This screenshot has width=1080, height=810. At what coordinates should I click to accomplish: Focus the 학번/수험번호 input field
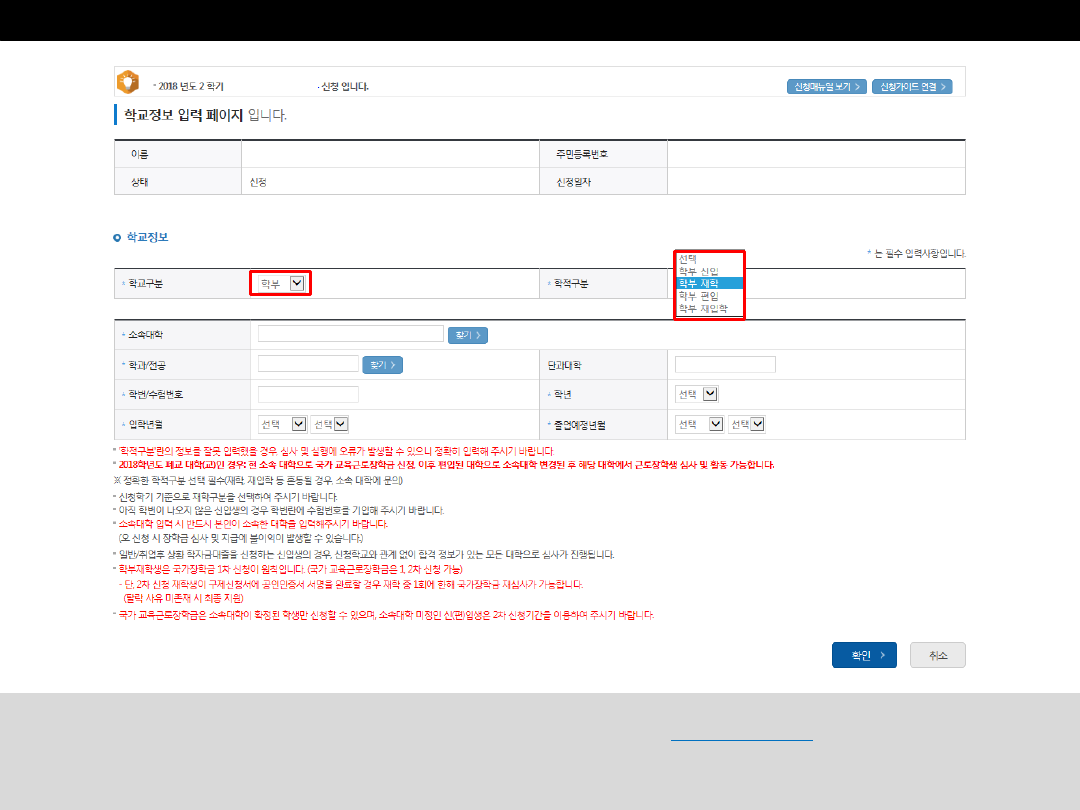pos(308,394)
